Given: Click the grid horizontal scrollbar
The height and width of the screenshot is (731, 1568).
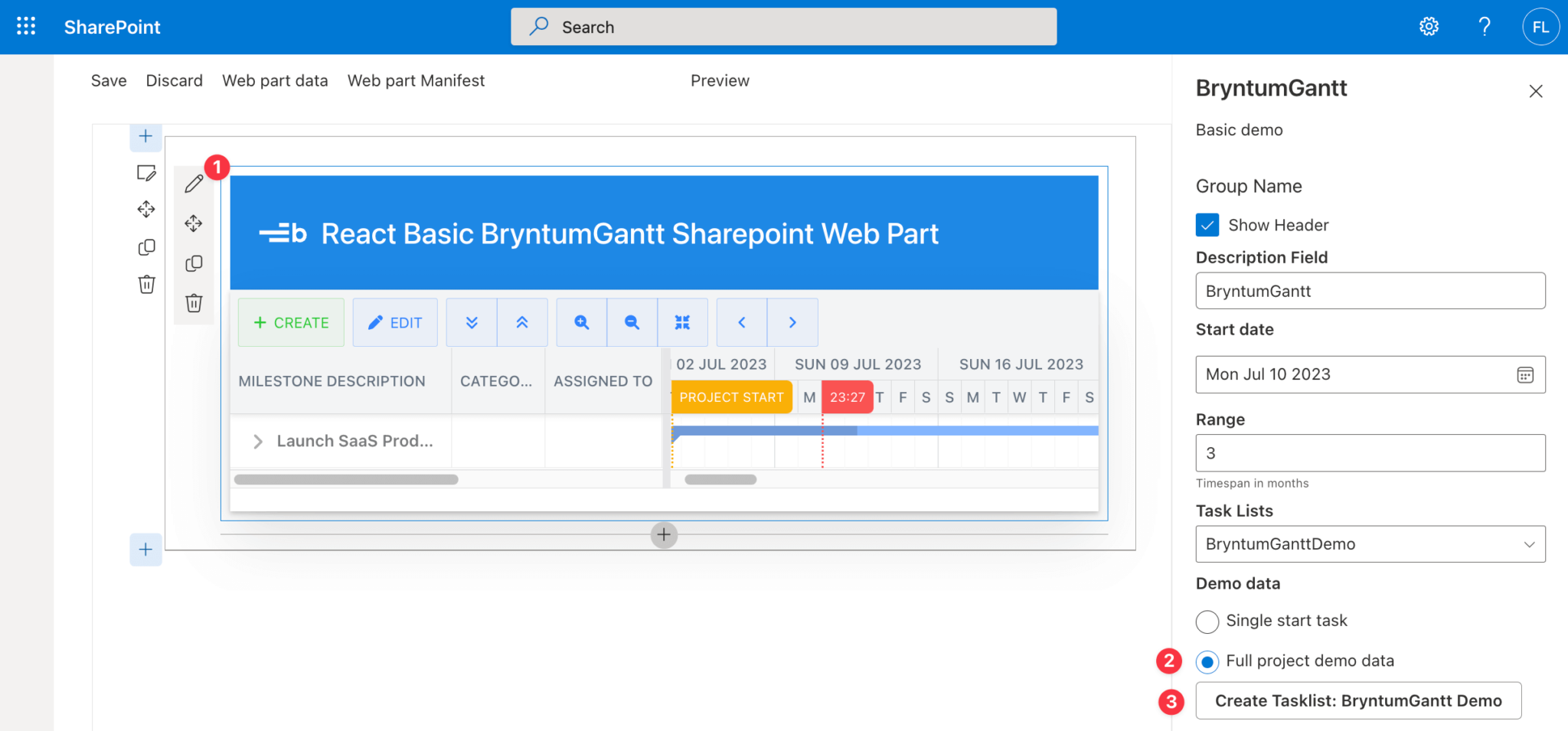Looking at the screenshot, I should pyautogui.click(x=346, y=479).
